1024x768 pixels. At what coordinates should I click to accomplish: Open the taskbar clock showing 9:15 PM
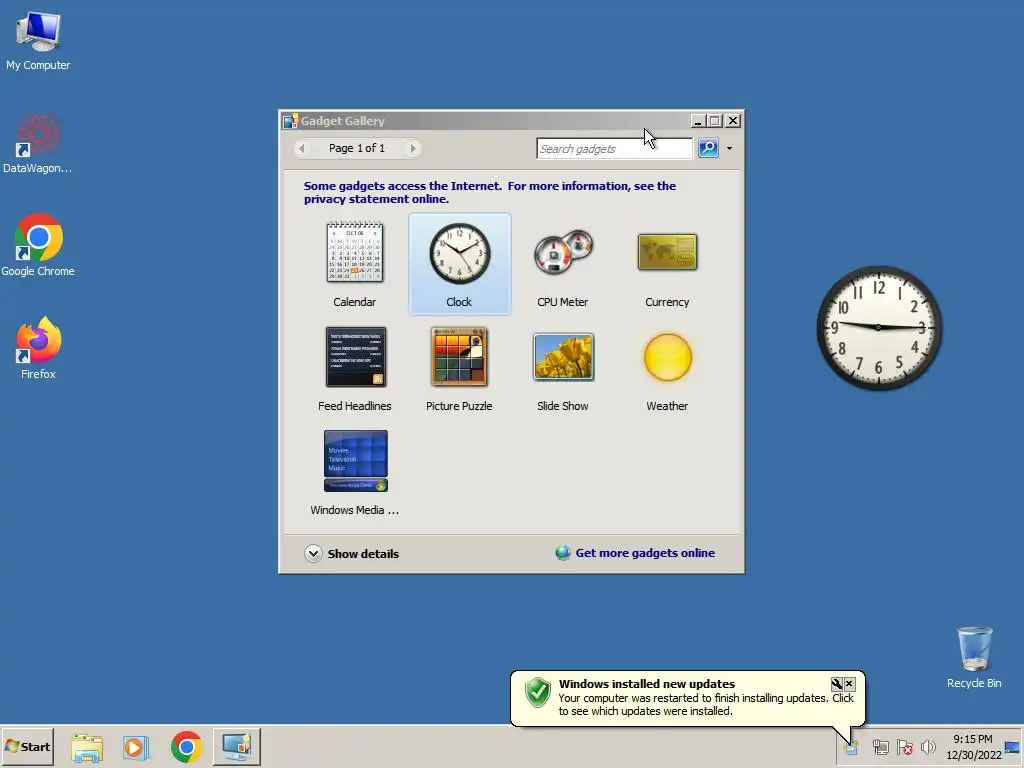(973, 746)
